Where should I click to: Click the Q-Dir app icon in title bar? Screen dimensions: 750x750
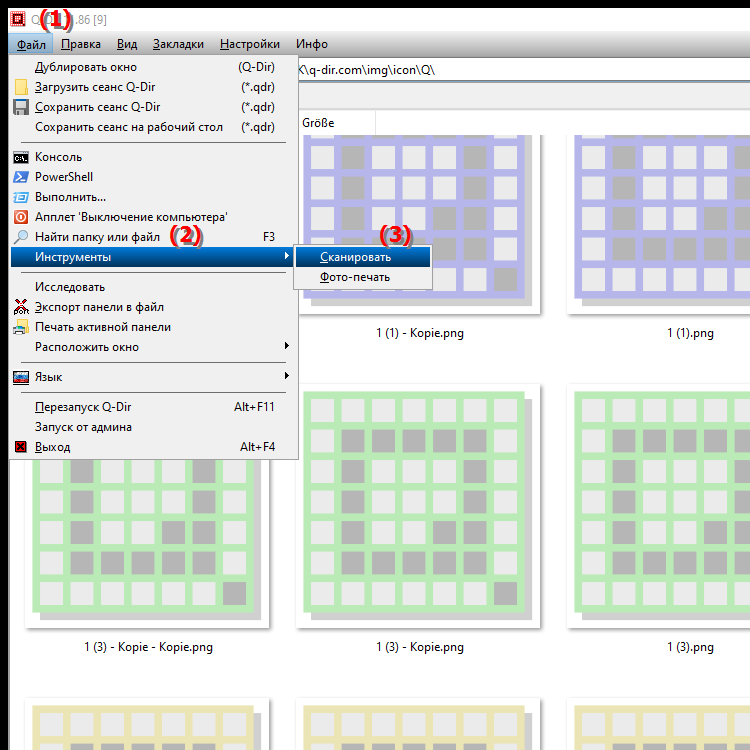point(18,19)
